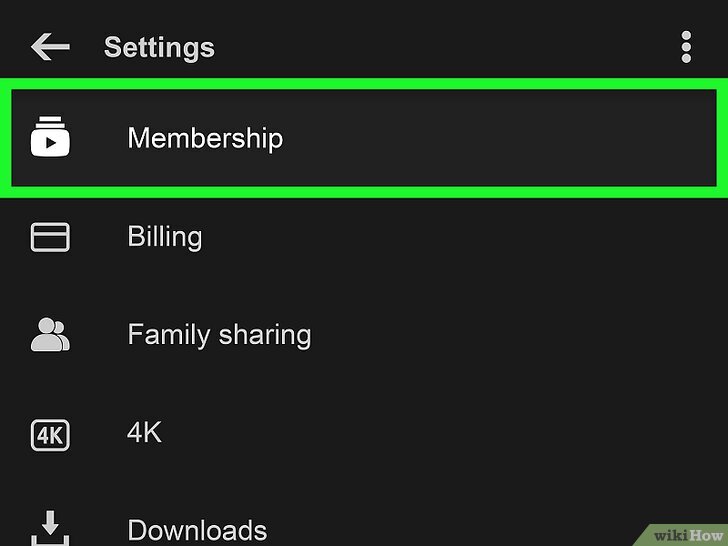
Task: Tap the Downloads arrow icon
Action: (50, 528)
